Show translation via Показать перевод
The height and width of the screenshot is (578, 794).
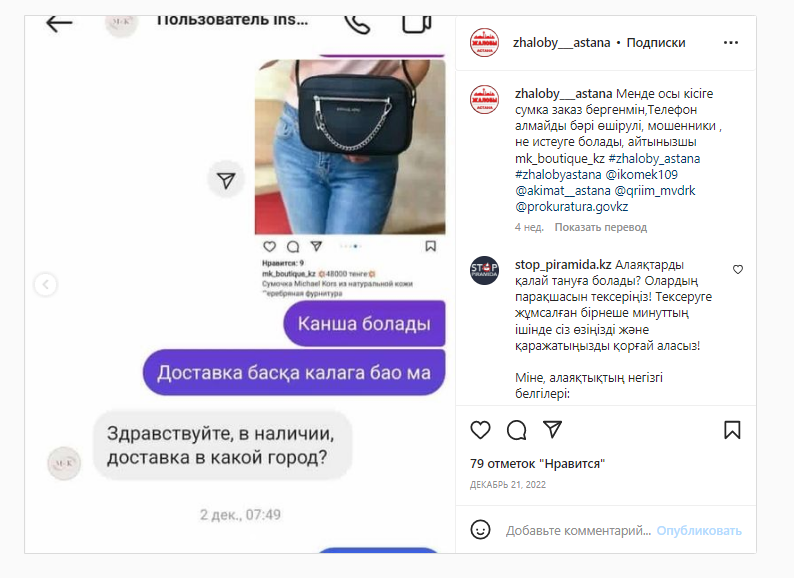pyautogui.click(x=601, y=227)
